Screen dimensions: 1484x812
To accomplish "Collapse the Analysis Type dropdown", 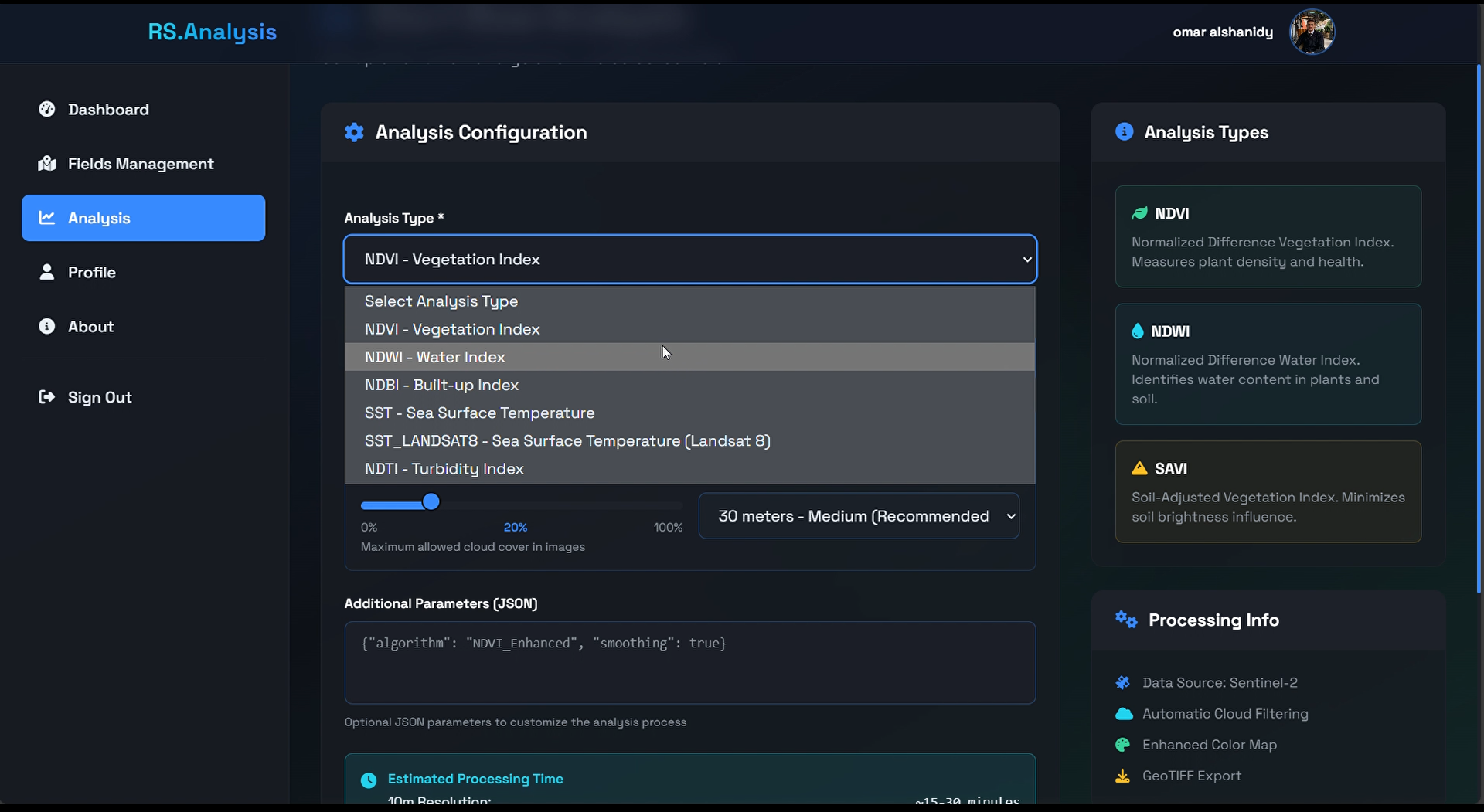I will (x=690, y=259).
